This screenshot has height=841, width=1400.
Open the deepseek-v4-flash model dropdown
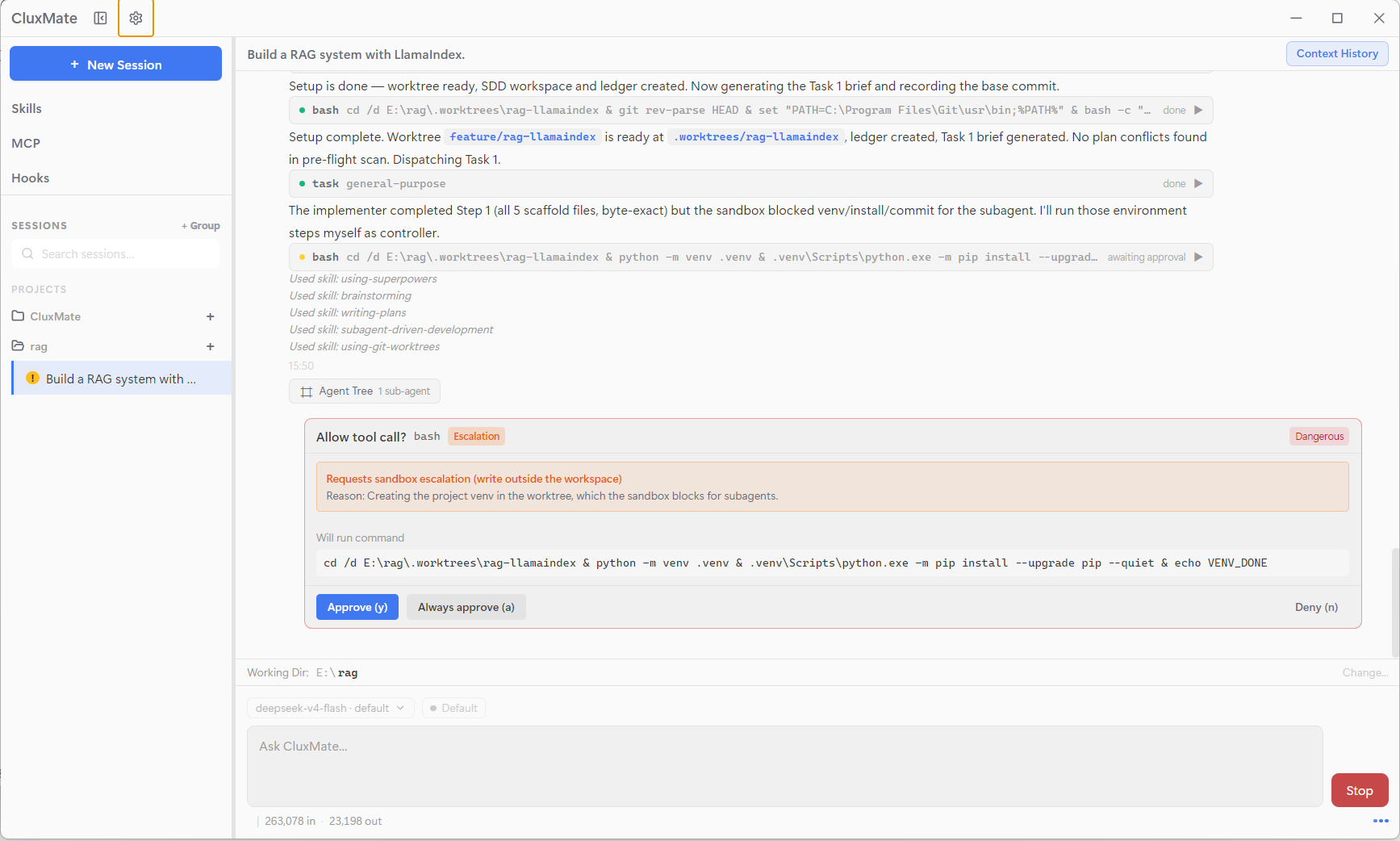tap(331, 708)
